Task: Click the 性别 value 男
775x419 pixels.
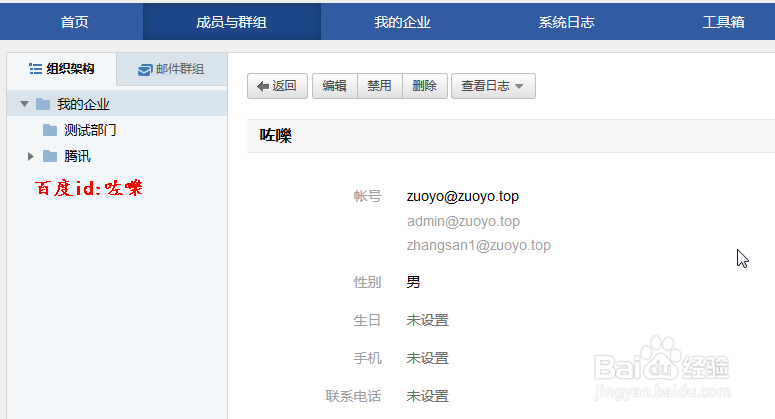Action: coord(413,282)
